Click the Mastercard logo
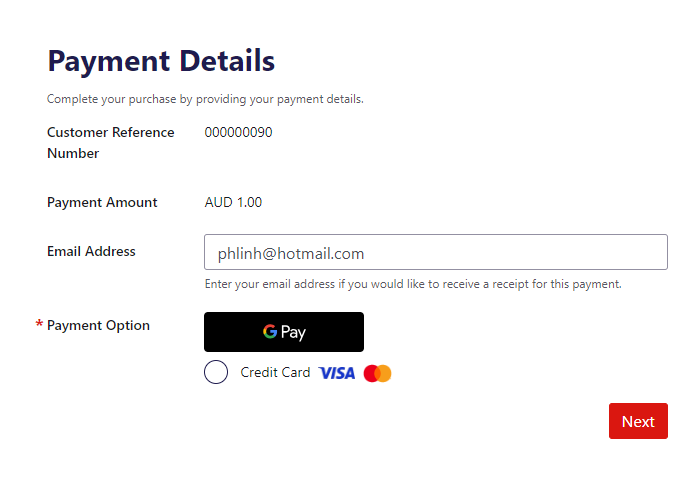Image resolution: width=695 pixels, height=477 pixels. coord(377,373)
